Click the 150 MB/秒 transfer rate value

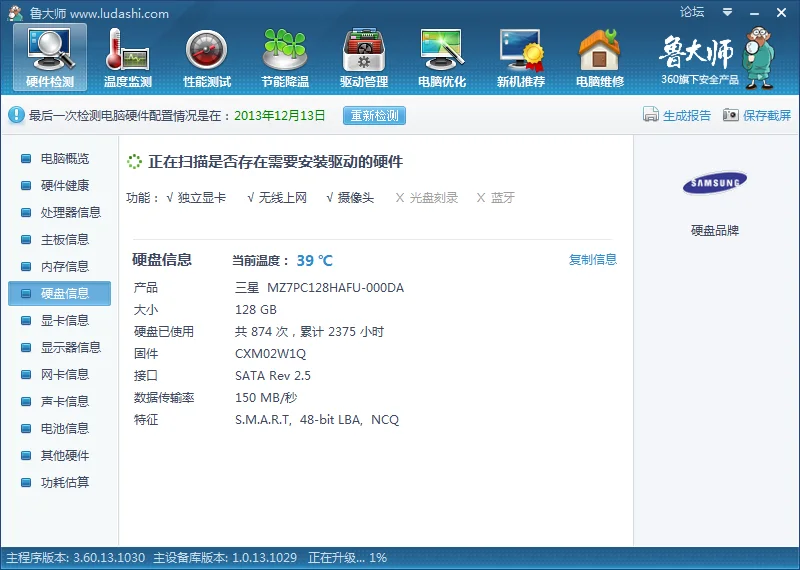(x=266, y=398)
